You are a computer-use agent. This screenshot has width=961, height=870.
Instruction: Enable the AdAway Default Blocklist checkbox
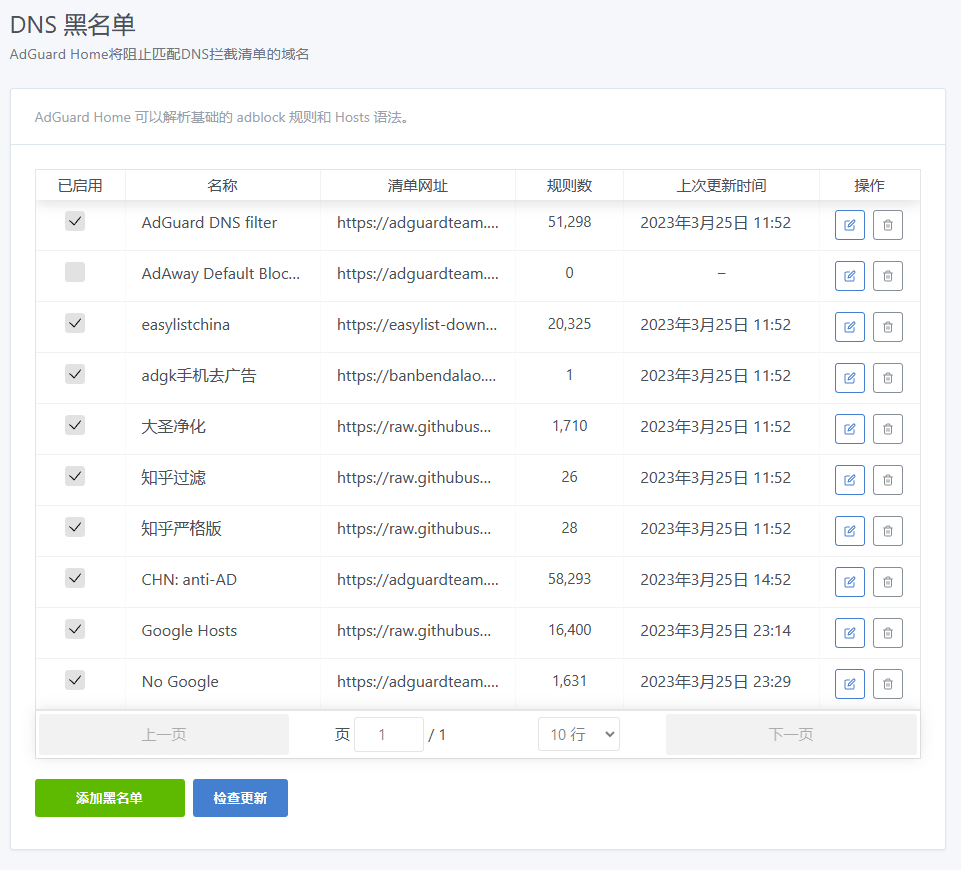[75, 272]
